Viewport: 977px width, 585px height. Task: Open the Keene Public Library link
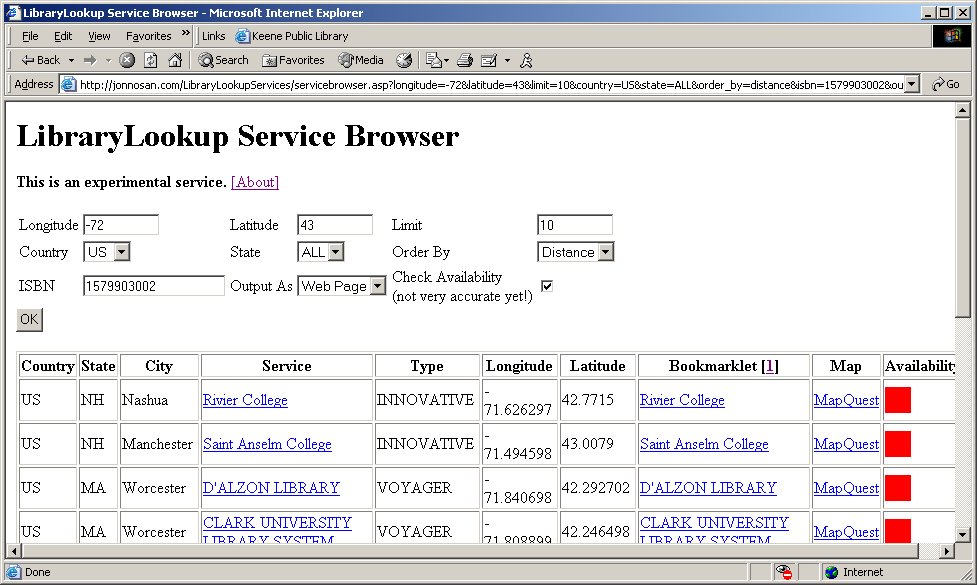pos(292,36)
